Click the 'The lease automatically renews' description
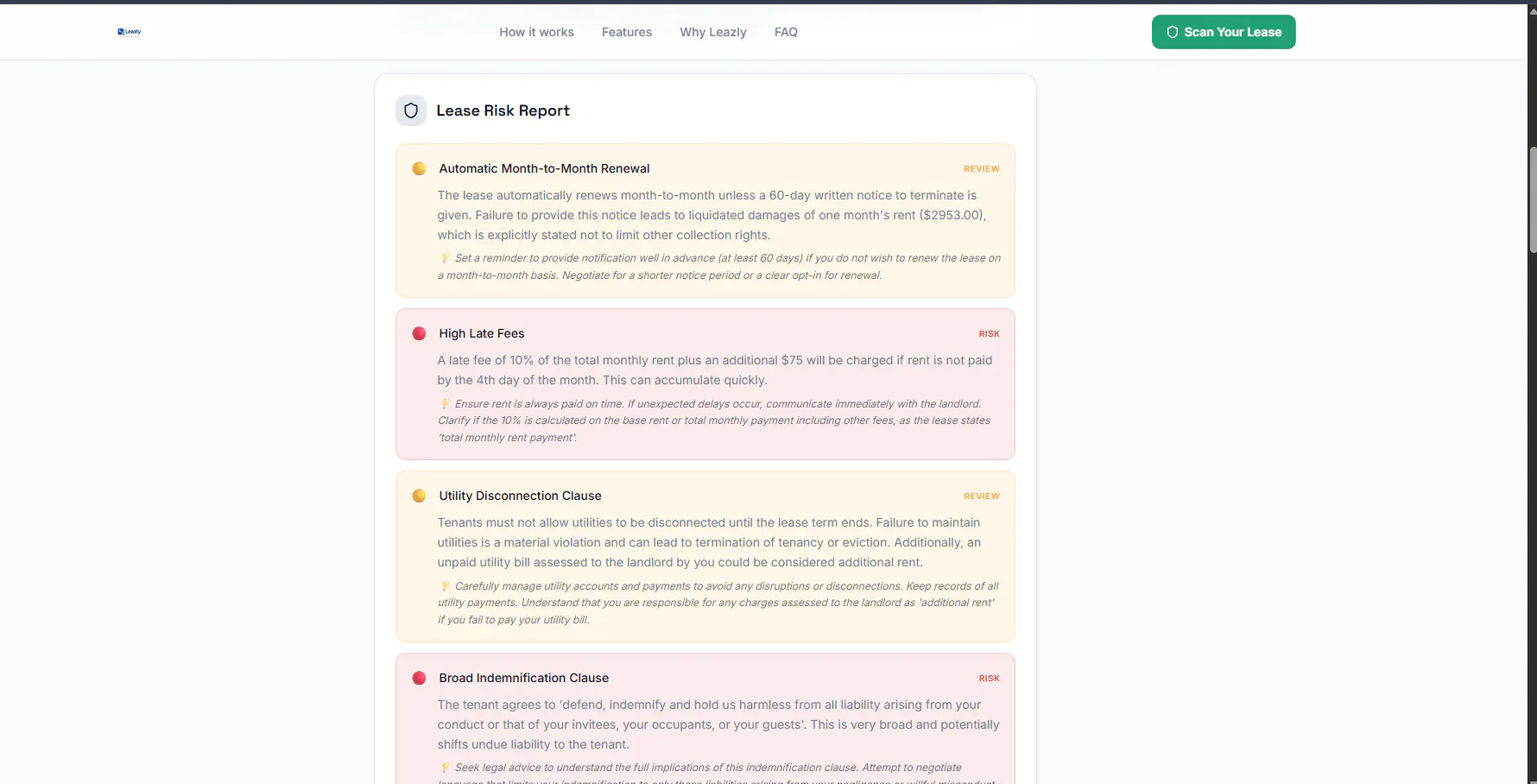1537x784 pixels. coord(712,215)
